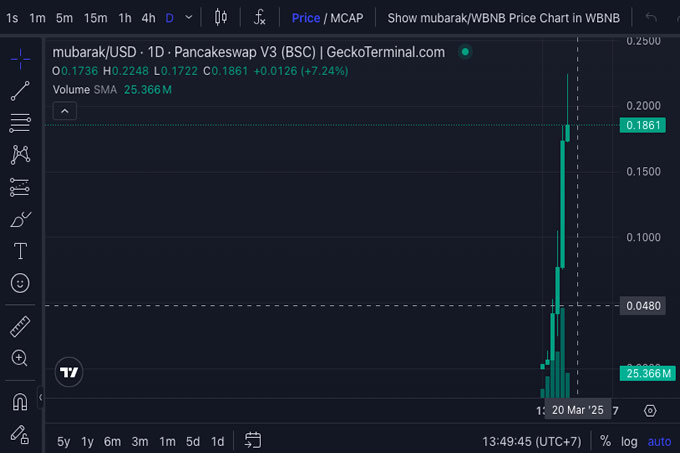Show mubarak/WBNB Price Chart in WBNB
This screenshot has width=680, height=453.
pos(503,18)
